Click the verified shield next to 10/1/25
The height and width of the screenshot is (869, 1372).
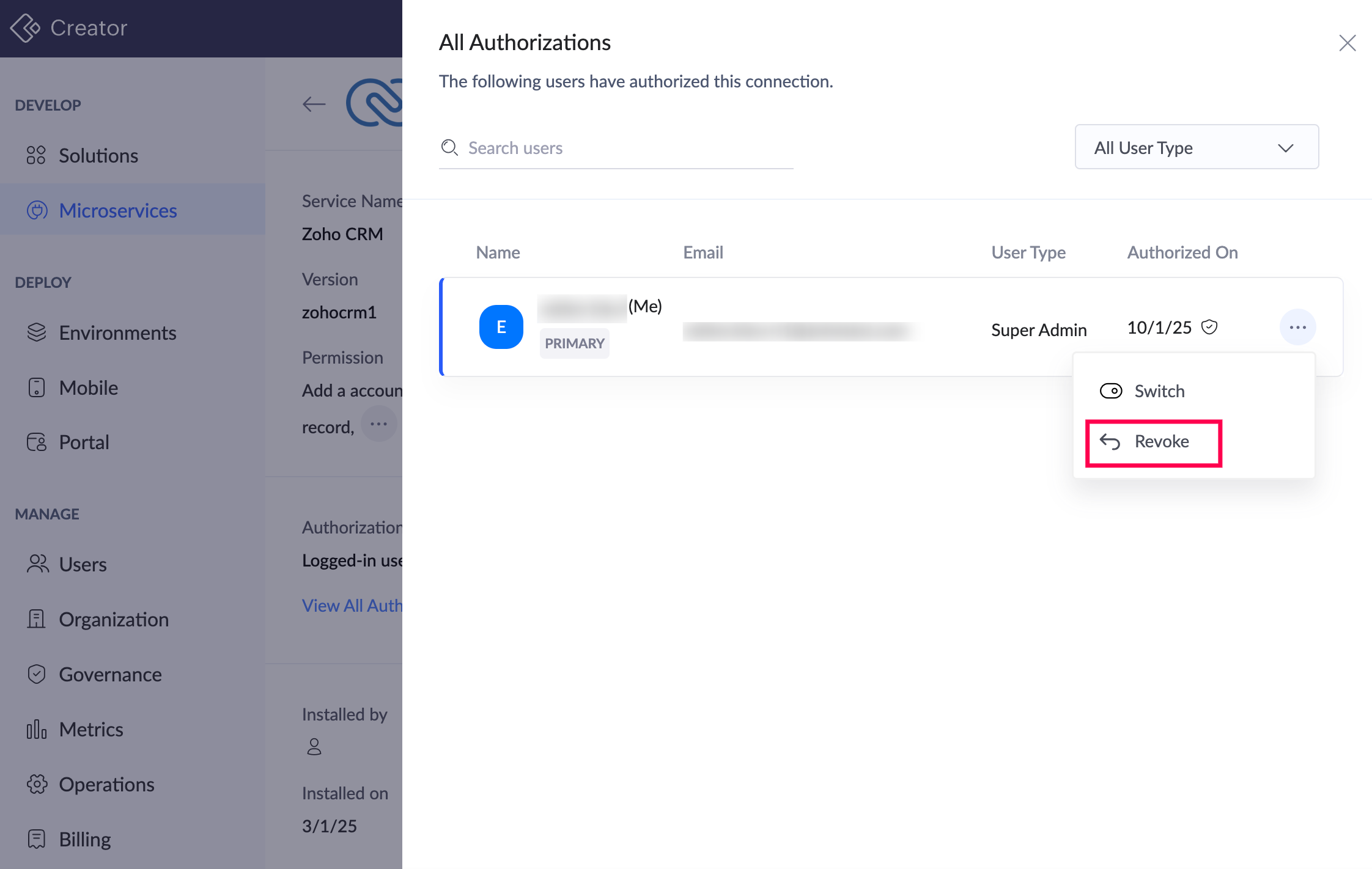click(1209, 327)
